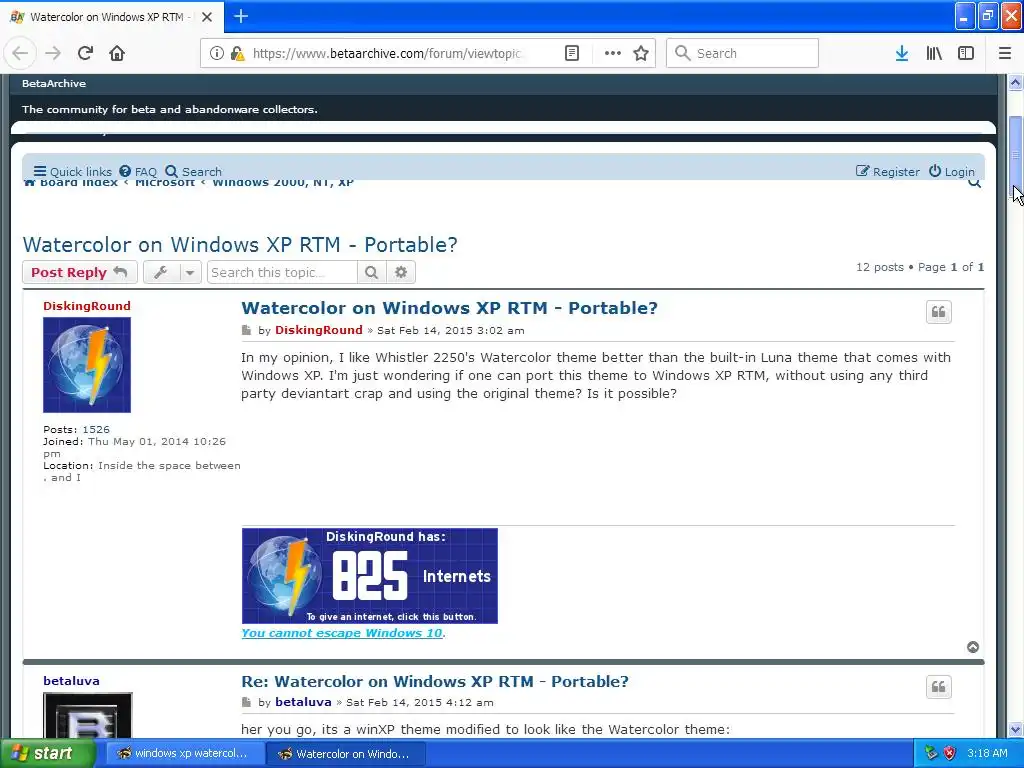This screenshot has width=1024, height=768.
Task: Click the forum search magnifier at right of breadcrumbs
Action: [x=974, y=184]
